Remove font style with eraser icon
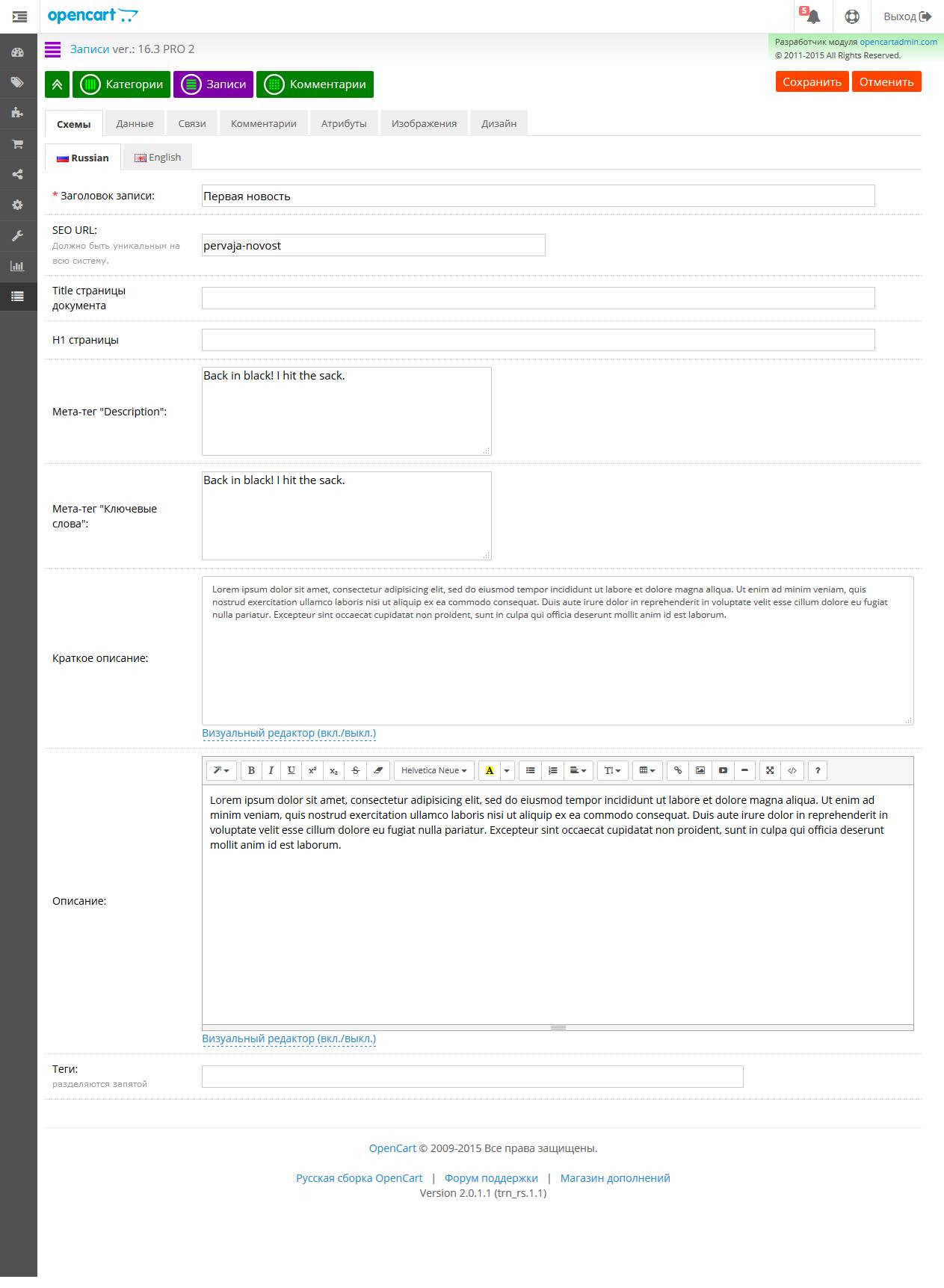Screen dimensions: 944x1288 coord(378,770)
